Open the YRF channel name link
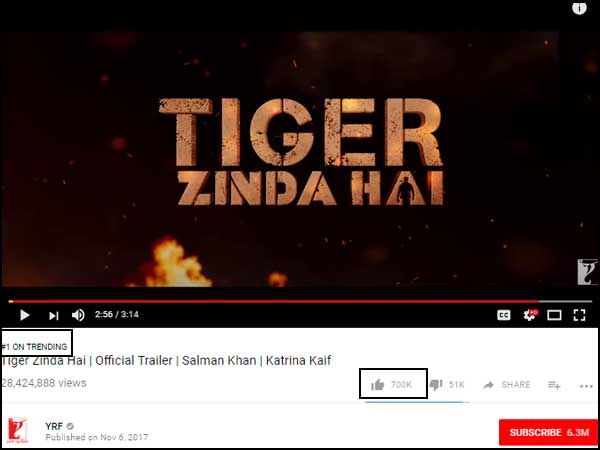600x450 pixels. [54, 426]
